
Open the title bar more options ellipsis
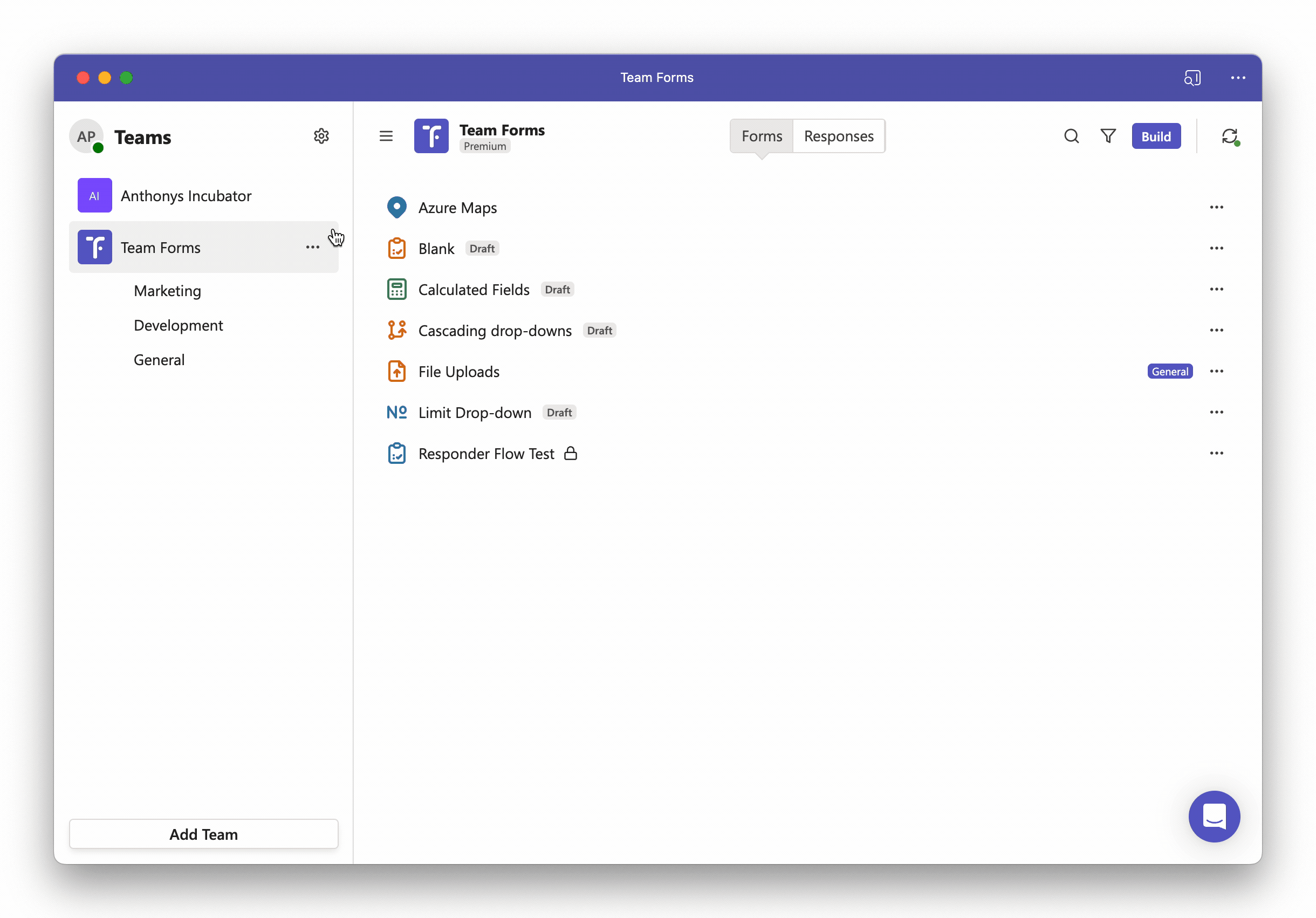click(1238, 77)
